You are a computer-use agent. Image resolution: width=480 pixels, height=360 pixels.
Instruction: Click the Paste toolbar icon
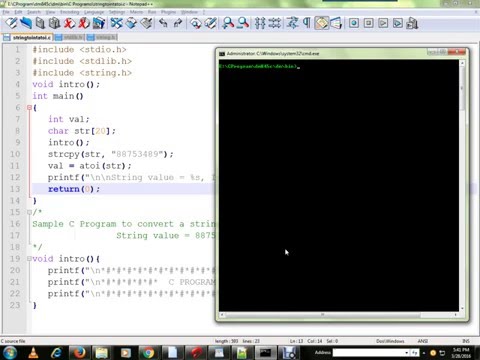click(146, 23)
